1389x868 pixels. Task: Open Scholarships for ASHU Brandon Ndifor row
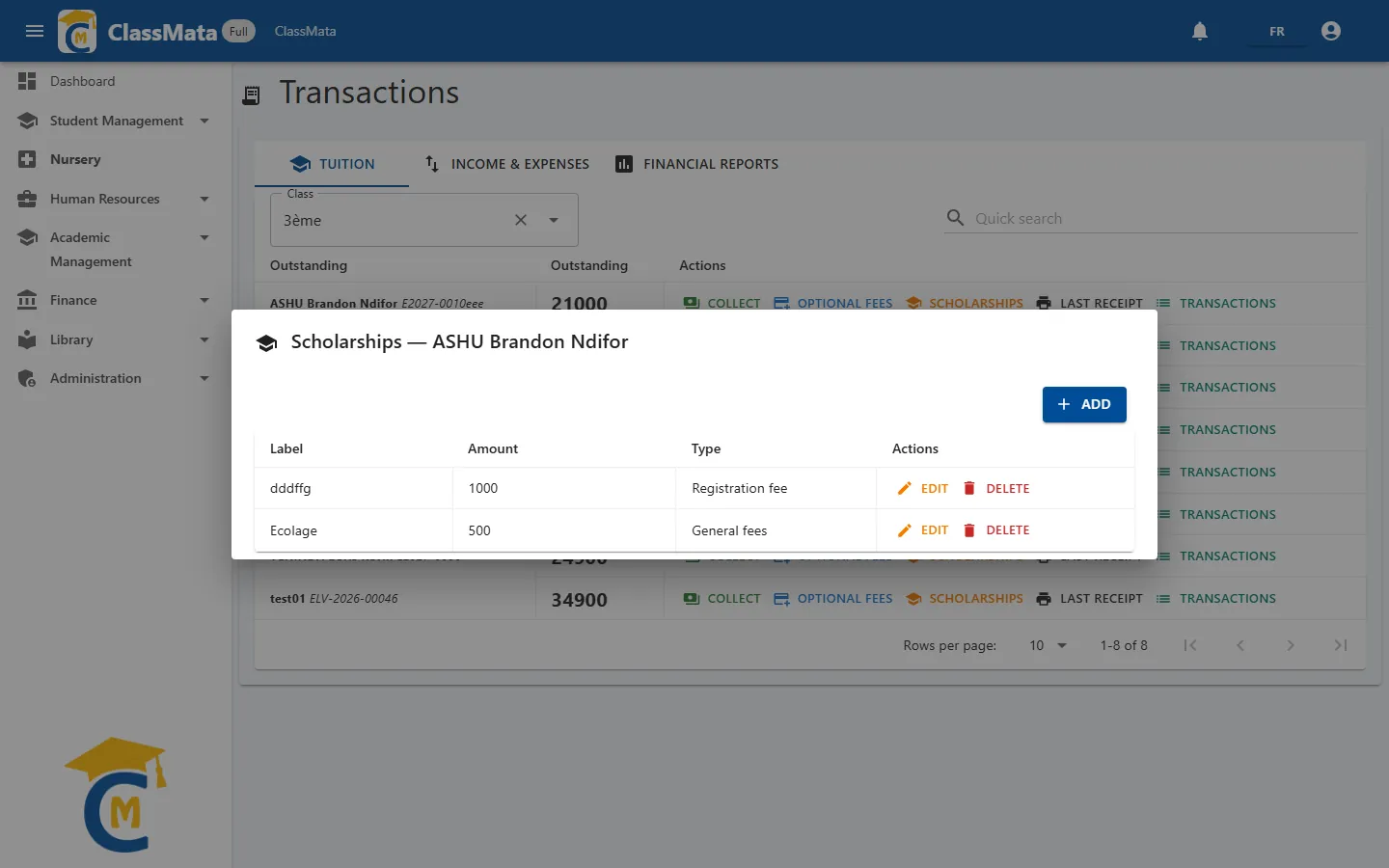click(965, 304)
